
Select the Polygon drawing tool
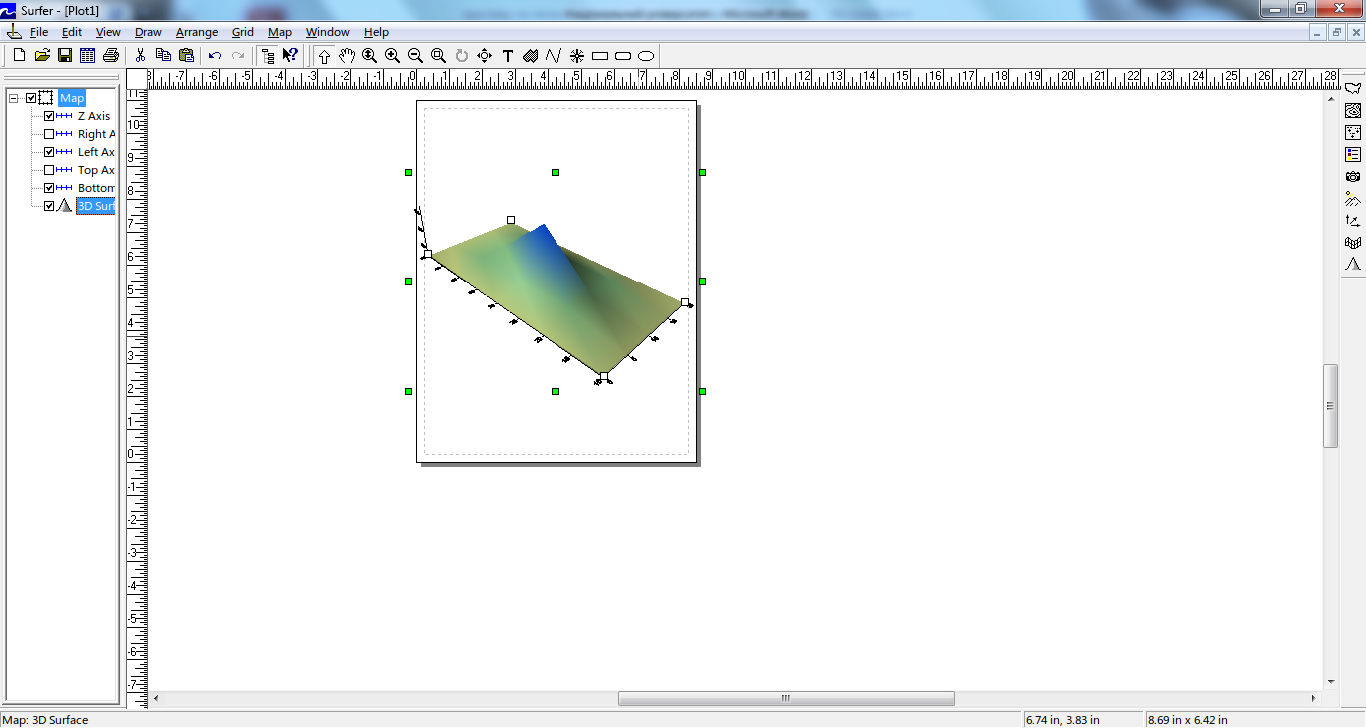(531, 56)
